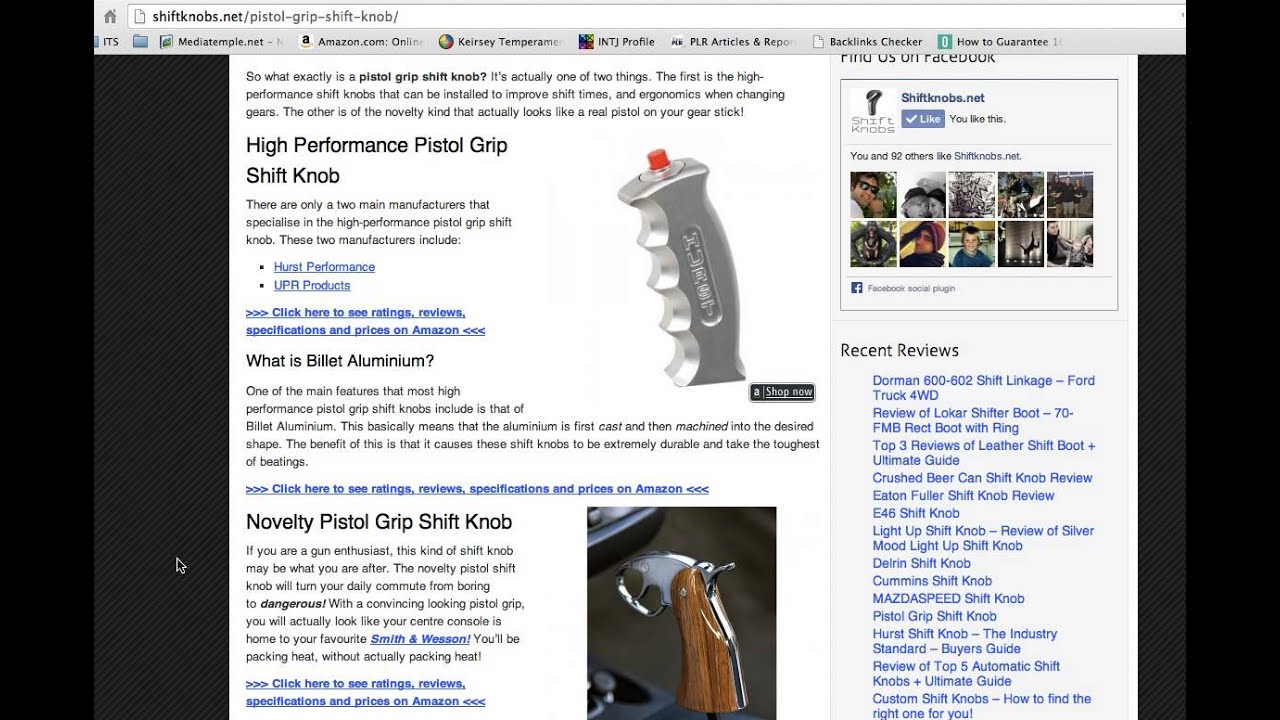This screenshot has height=720, width=1280.
Task: Open the Keirsey Temperament bookmark
Action: [x=501, y=42]
